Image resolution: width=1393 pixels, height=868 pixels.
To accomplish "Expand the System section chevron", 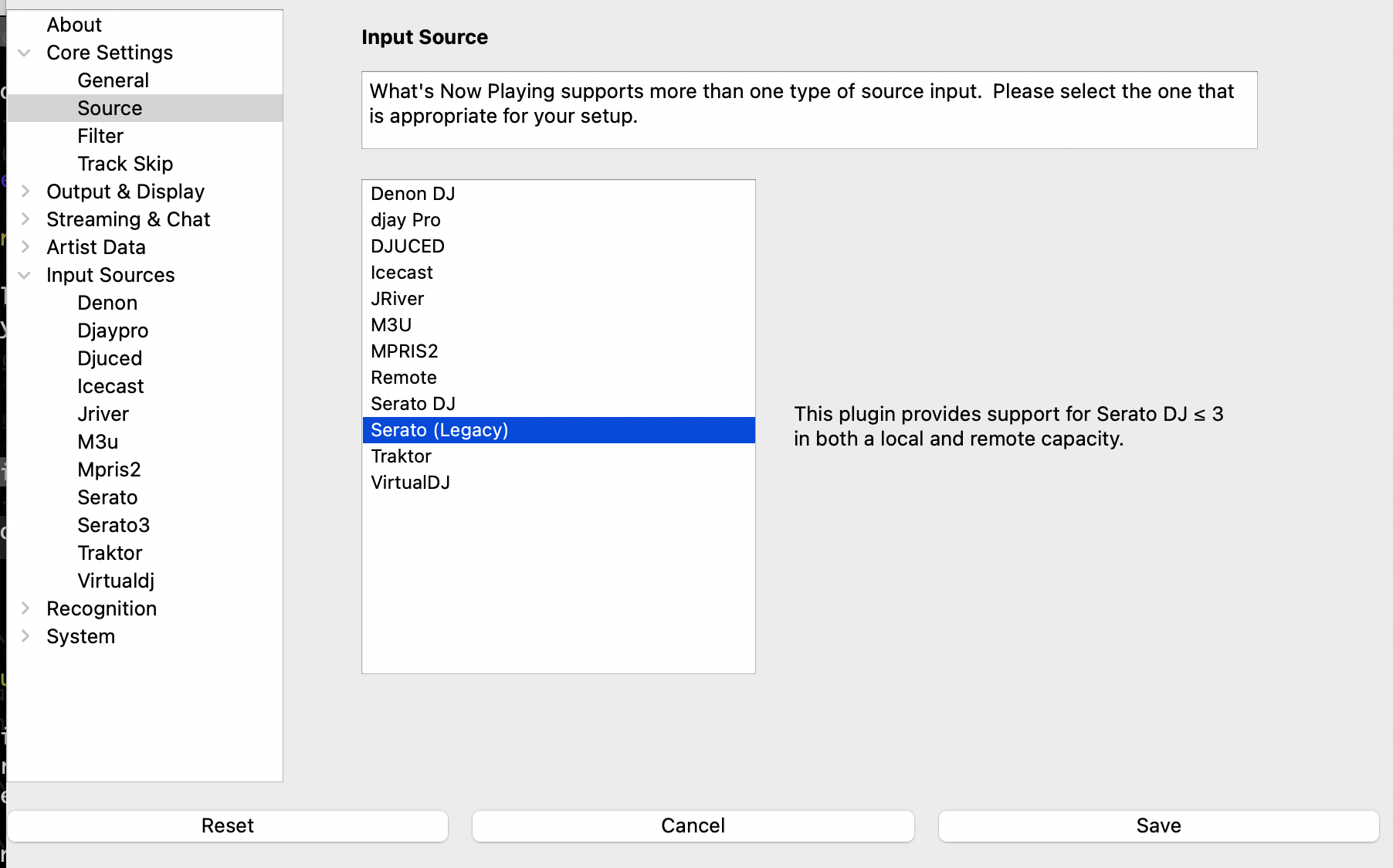I will coord(25,636).
